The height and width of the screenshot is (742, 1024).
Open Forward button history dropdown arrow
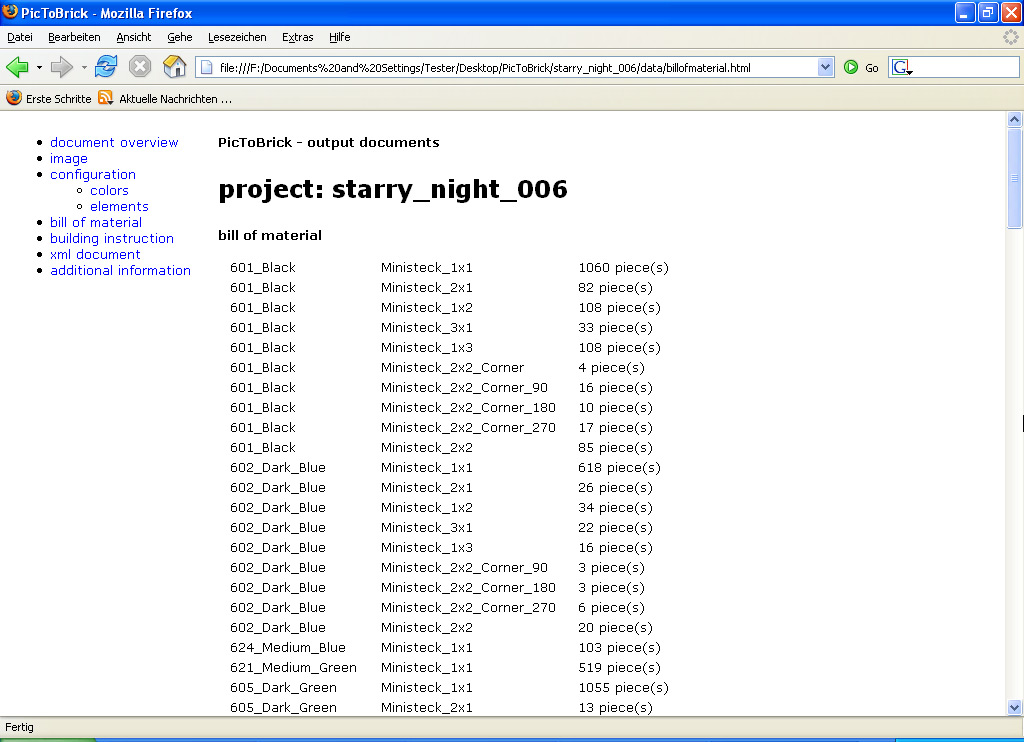(84, 67)
